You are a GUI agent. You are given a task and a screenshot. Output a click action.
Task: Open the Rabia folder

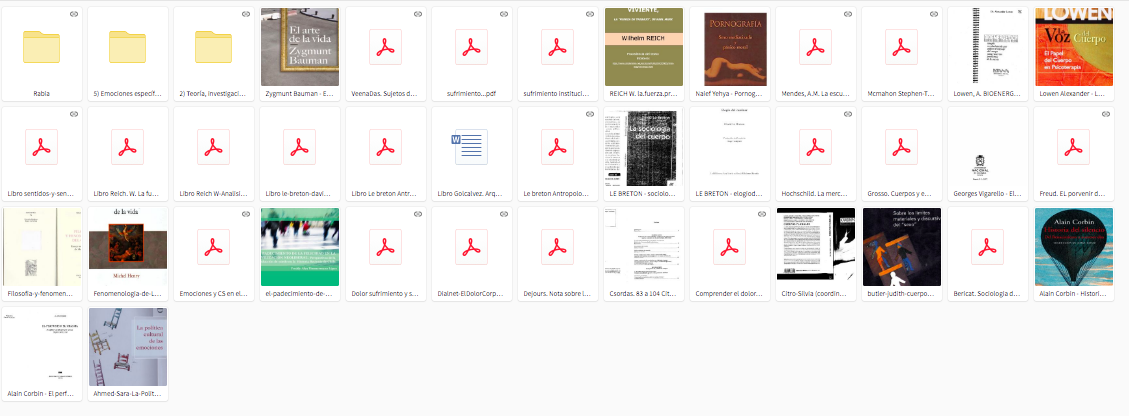click(x=41, y=47)
